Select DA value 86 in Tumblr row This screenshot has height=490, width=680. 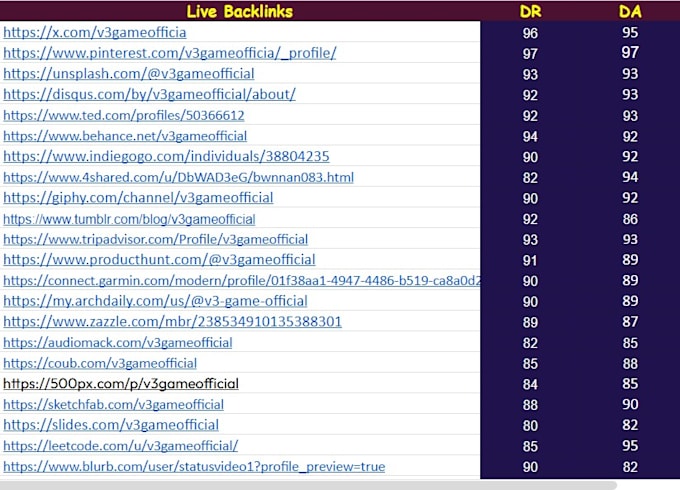click(630, 219)
